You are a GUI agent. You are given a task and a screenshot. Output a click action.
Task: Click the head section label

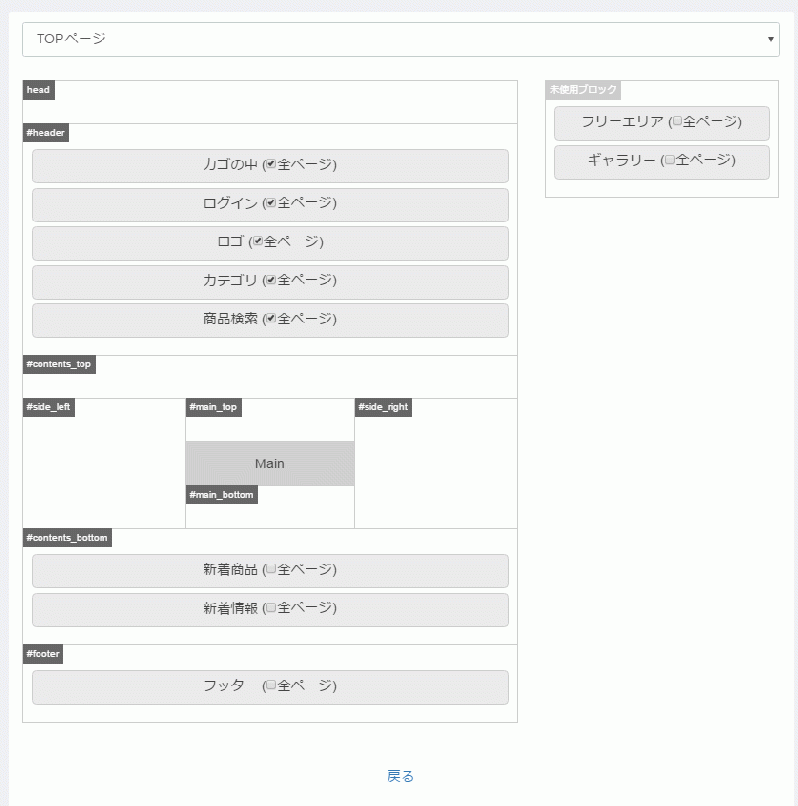(39, 90)
